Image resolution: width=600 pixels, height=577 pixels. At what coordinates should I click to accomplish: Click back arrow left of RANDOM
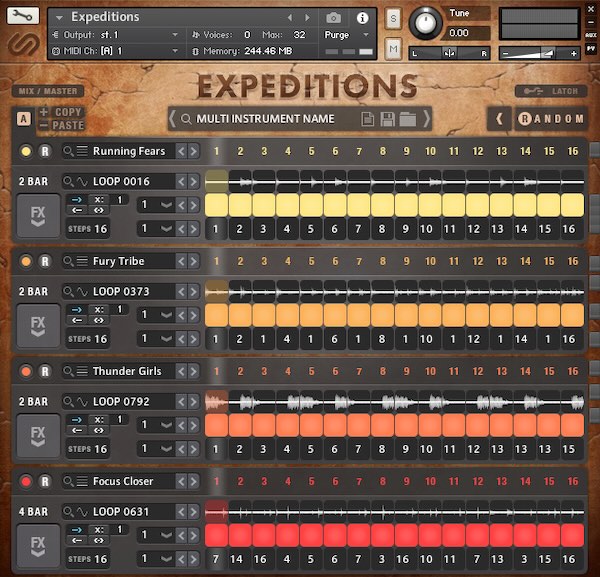(499, 119)
